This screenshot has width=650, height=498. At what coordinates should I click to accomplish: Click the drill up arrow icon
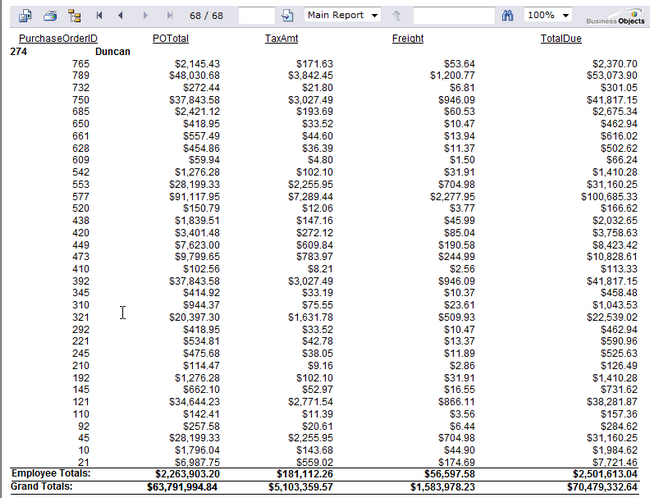pyautogui.click(x=397, y=16)
